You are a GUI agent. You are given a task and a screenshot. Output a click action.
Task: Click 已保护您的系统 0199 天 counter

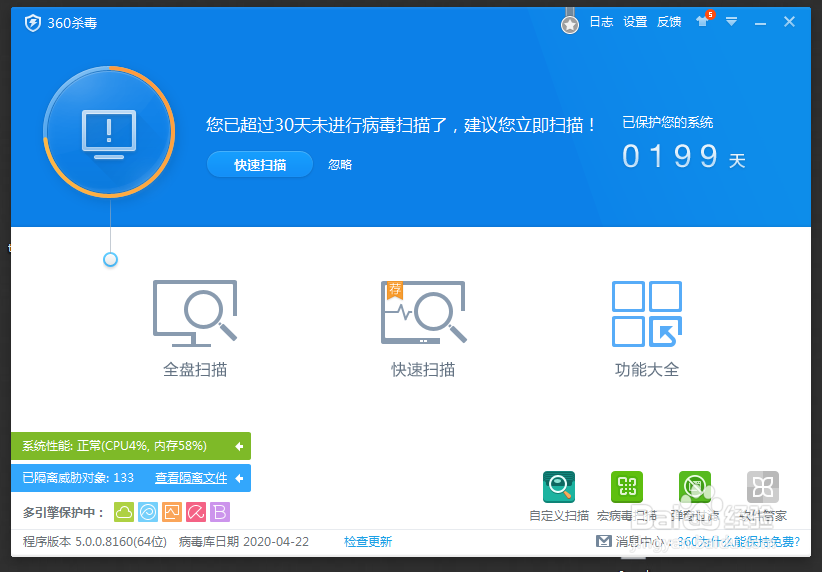coord(684,143)
